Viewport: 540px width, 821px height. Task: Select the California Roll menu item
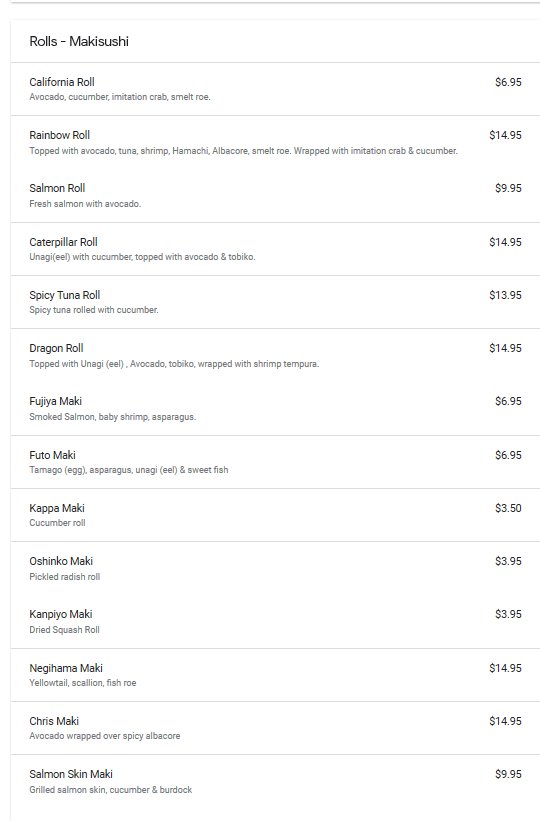[275, 89]
